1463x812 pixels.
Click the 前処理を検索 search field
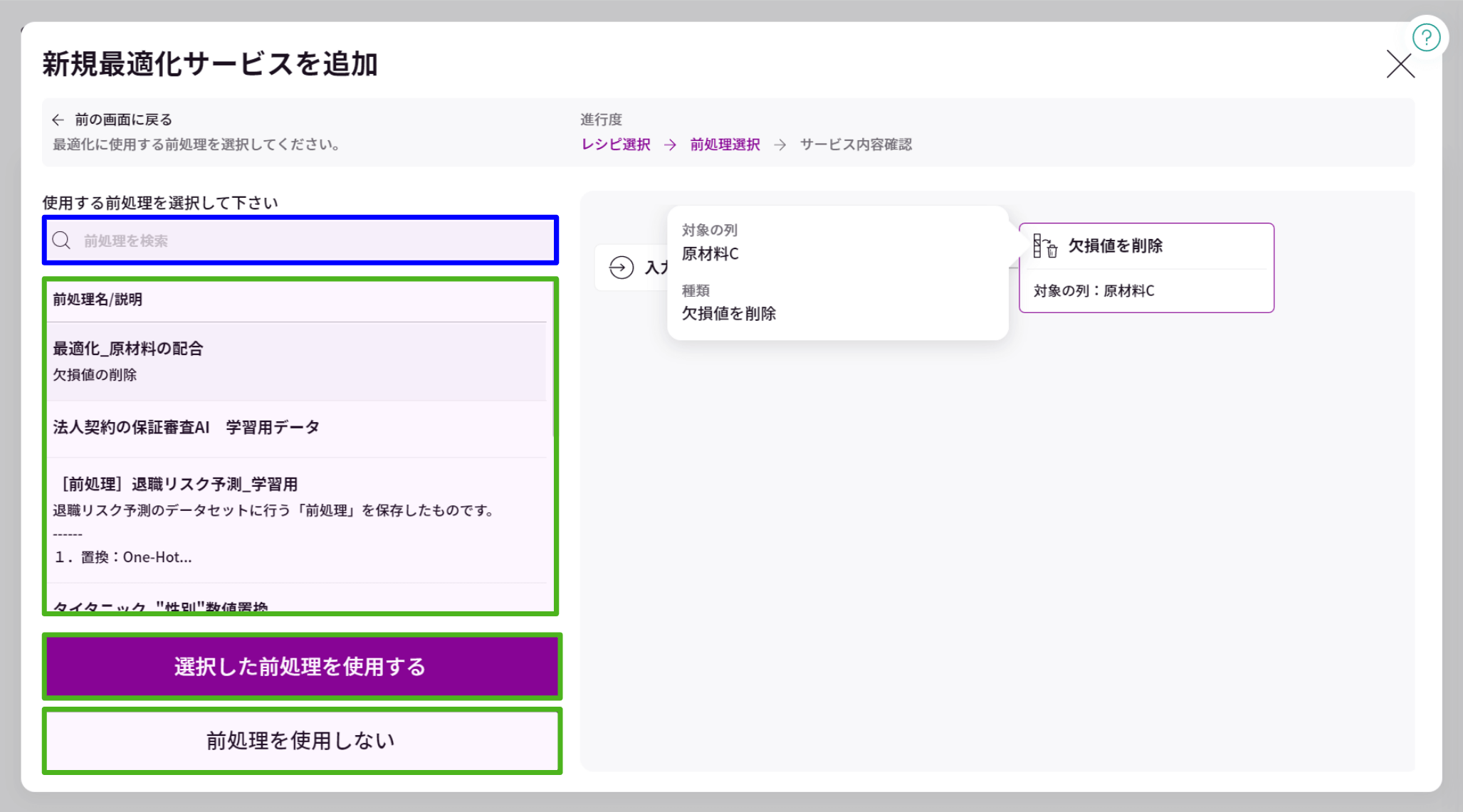click(x=299, y=241)
